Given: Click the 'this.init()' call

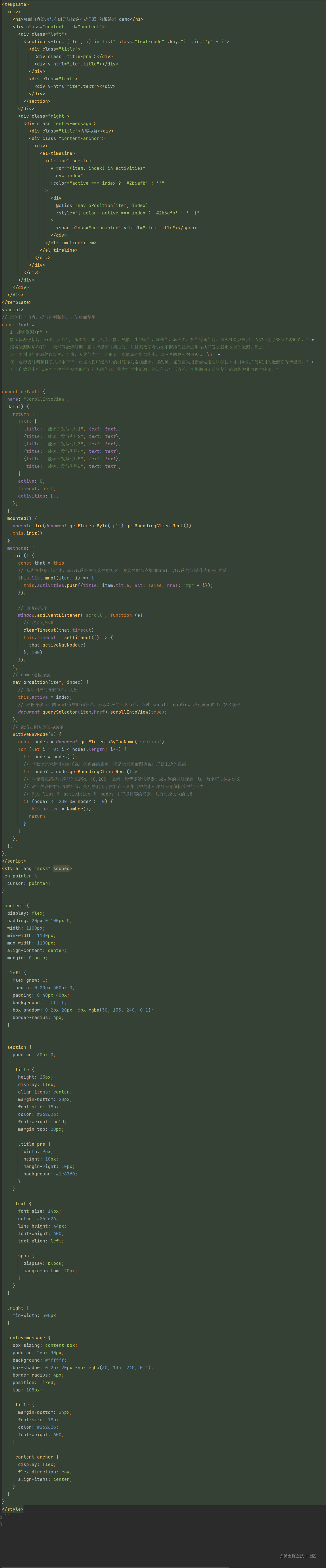Looking at the screenshot, I should point(27,533).
